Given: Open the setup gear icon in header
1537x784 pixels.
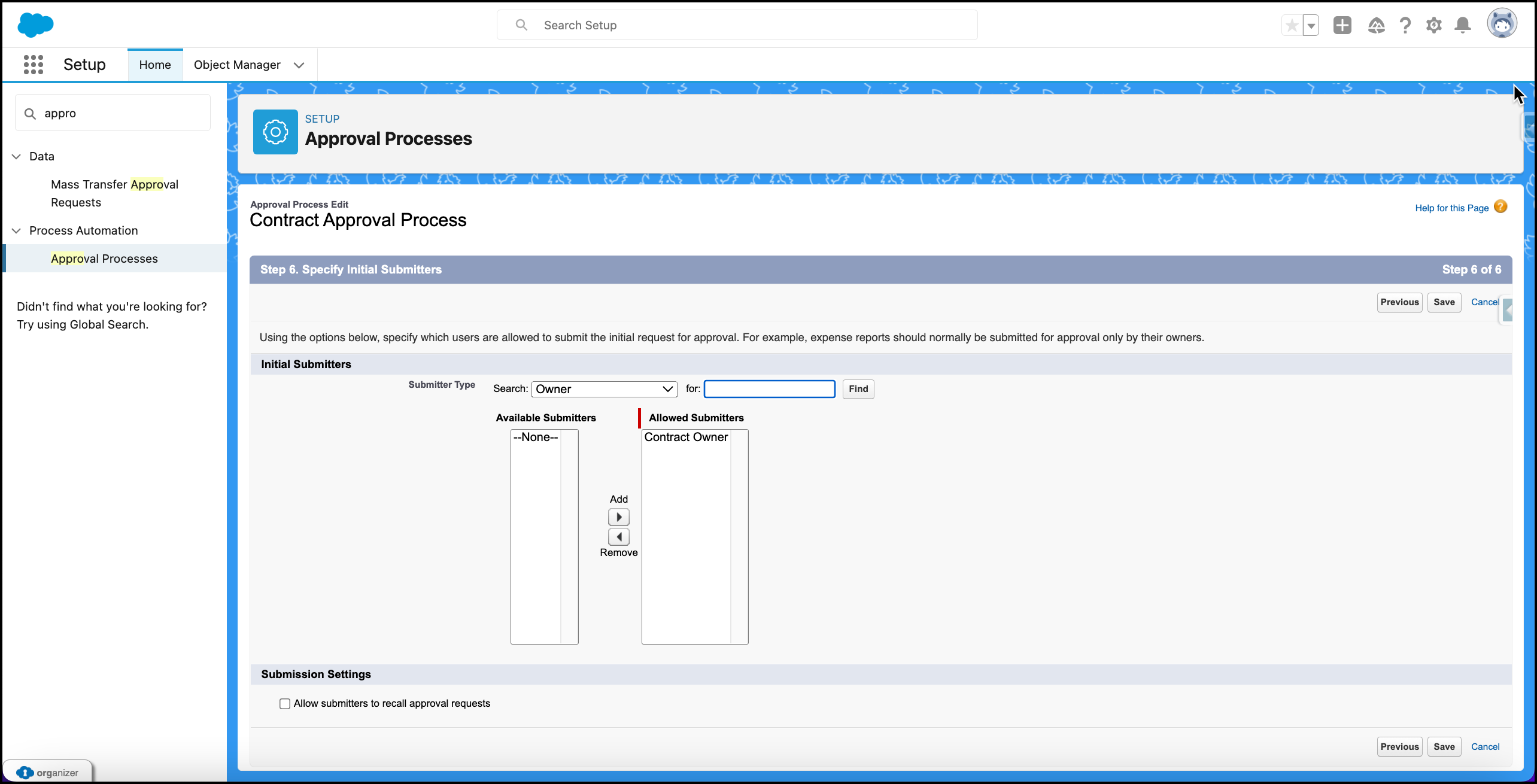Looking at the screenshot, I should coord(1434,25).
